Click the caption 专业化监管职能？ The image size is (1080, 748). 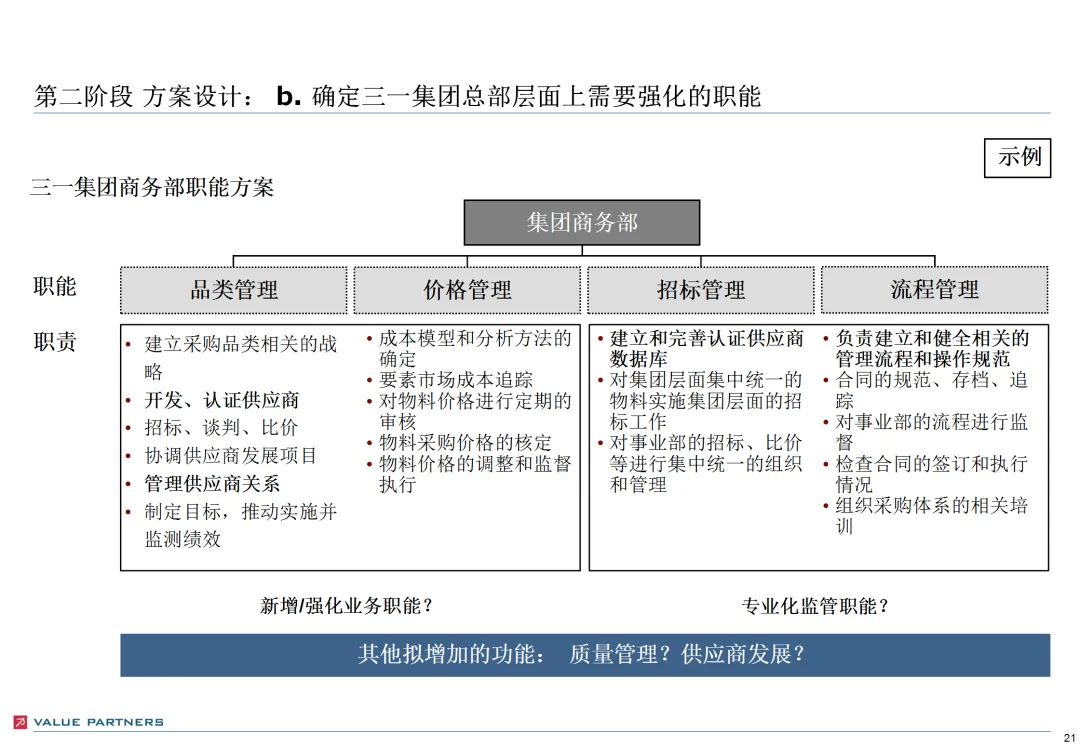tap(815, 606)
